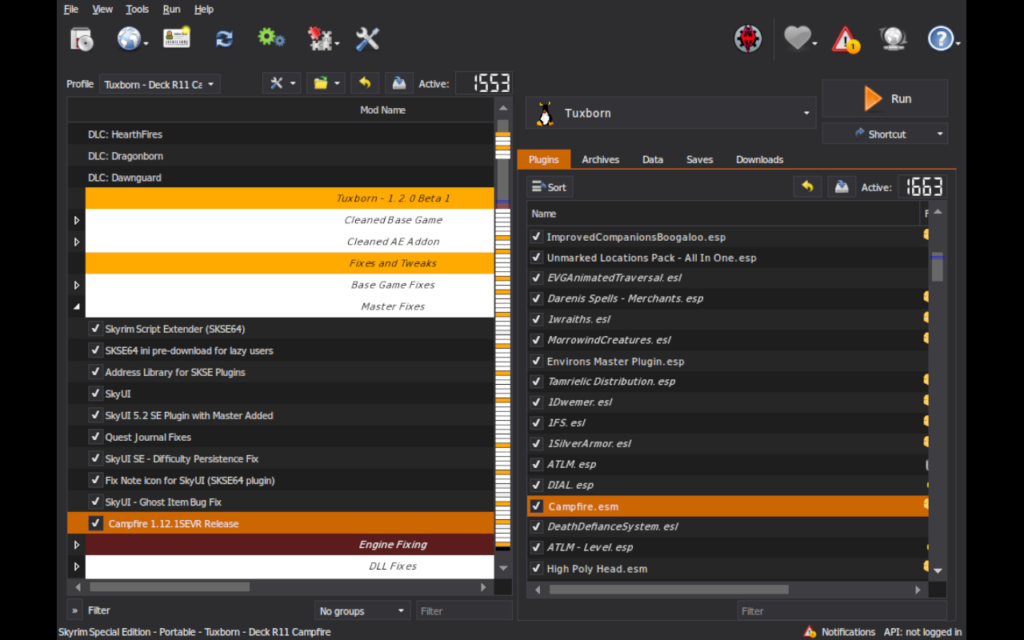The height and width of the screenshot is (640, 1024).
Task: Click the blue Refresh arrows icon
Action: pyautogui.click(x=224, y=39)
